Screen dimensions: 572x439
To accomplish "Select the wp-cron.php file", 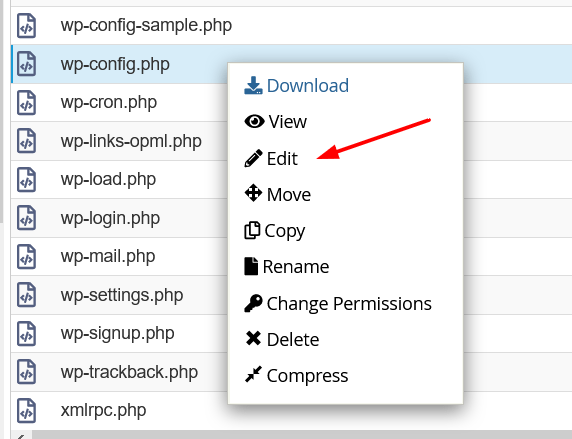I will tap(109, 103).
